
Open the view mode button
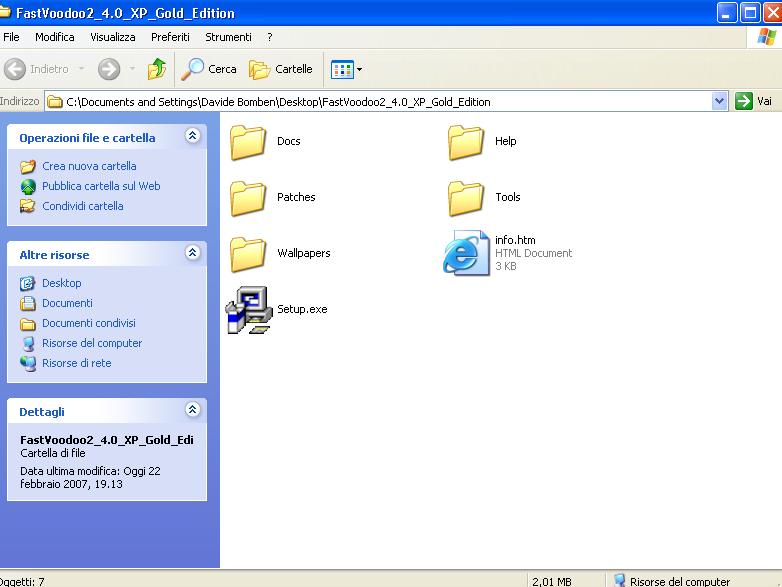point(342,69)
